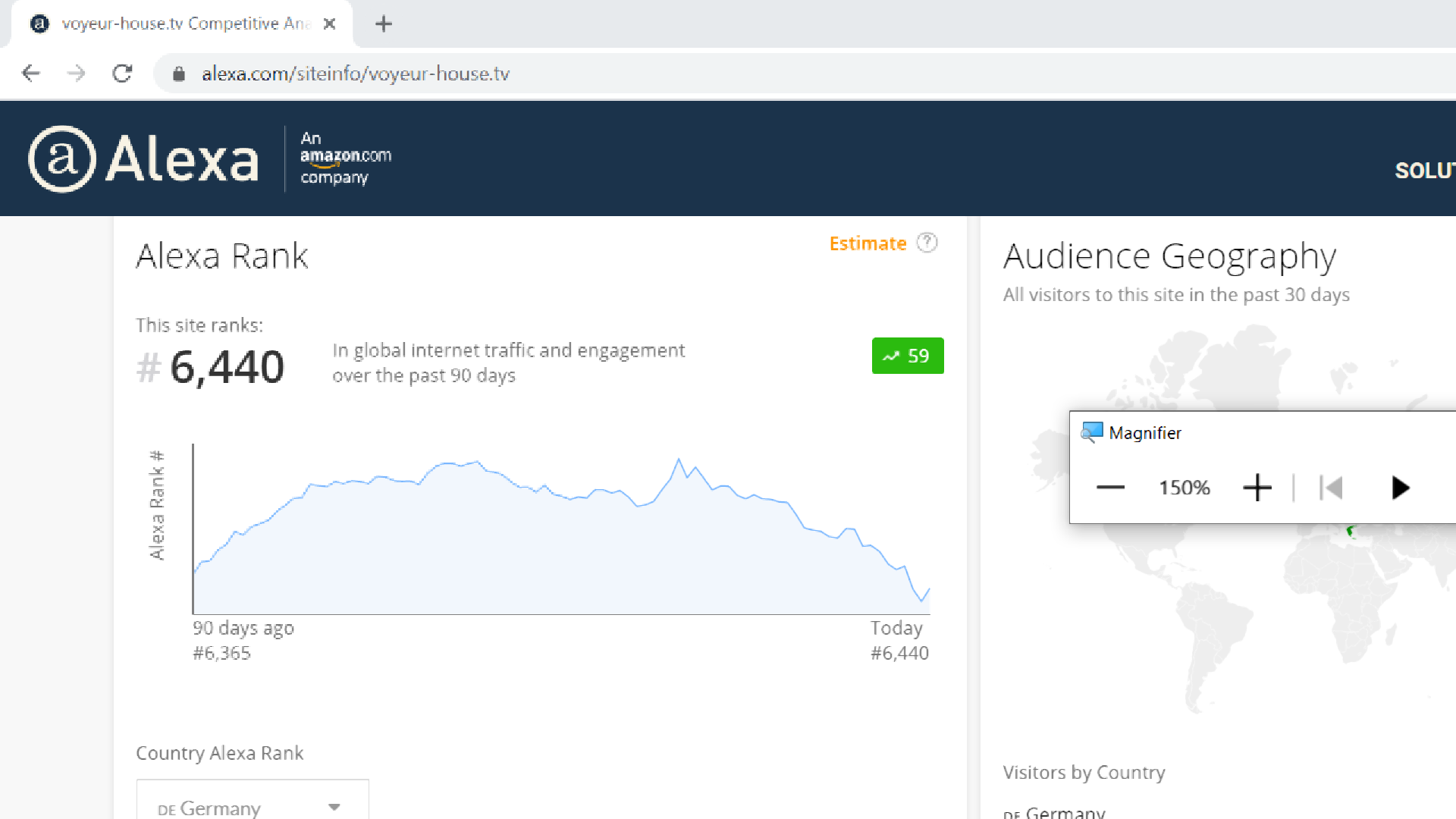Click the browser forward arrow
Image resolution: width=1456 pixels, height=819 pixels.
pos(76,74)
